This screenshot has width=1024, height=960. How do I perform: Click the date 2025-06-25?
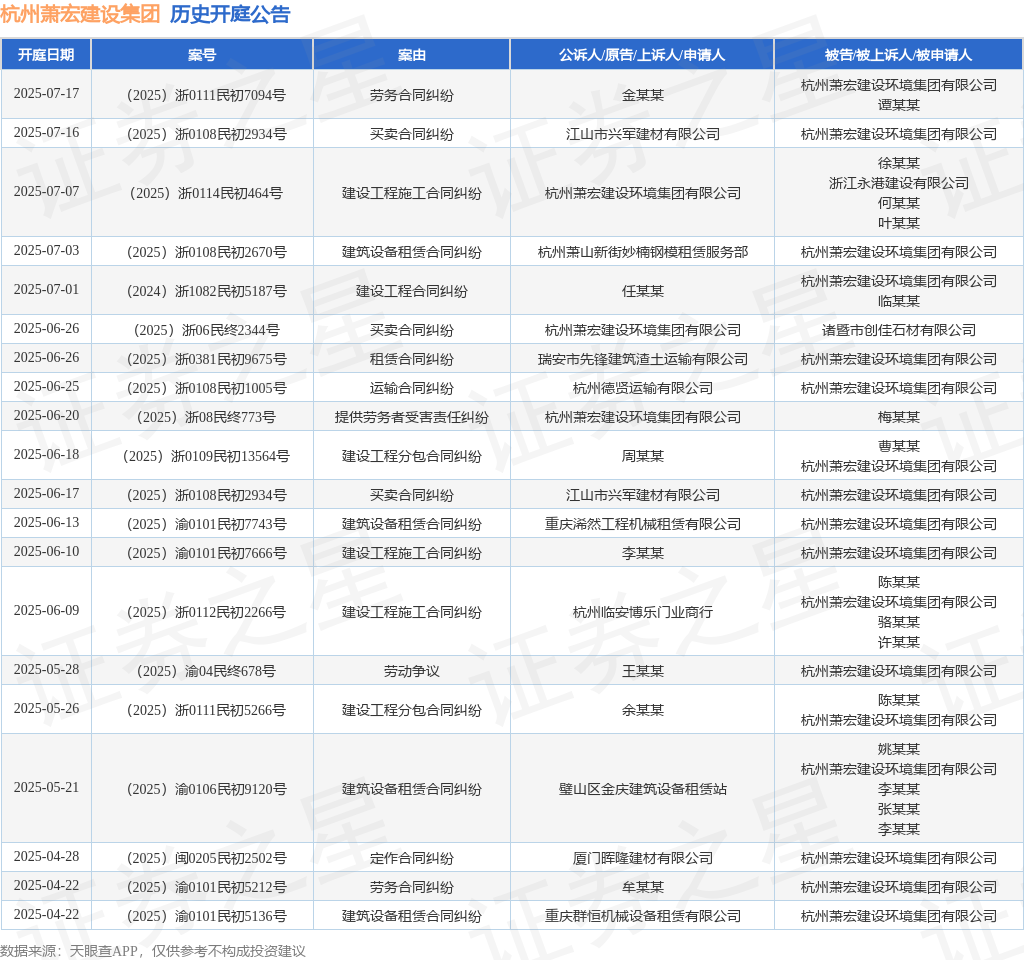coord(46,387)
